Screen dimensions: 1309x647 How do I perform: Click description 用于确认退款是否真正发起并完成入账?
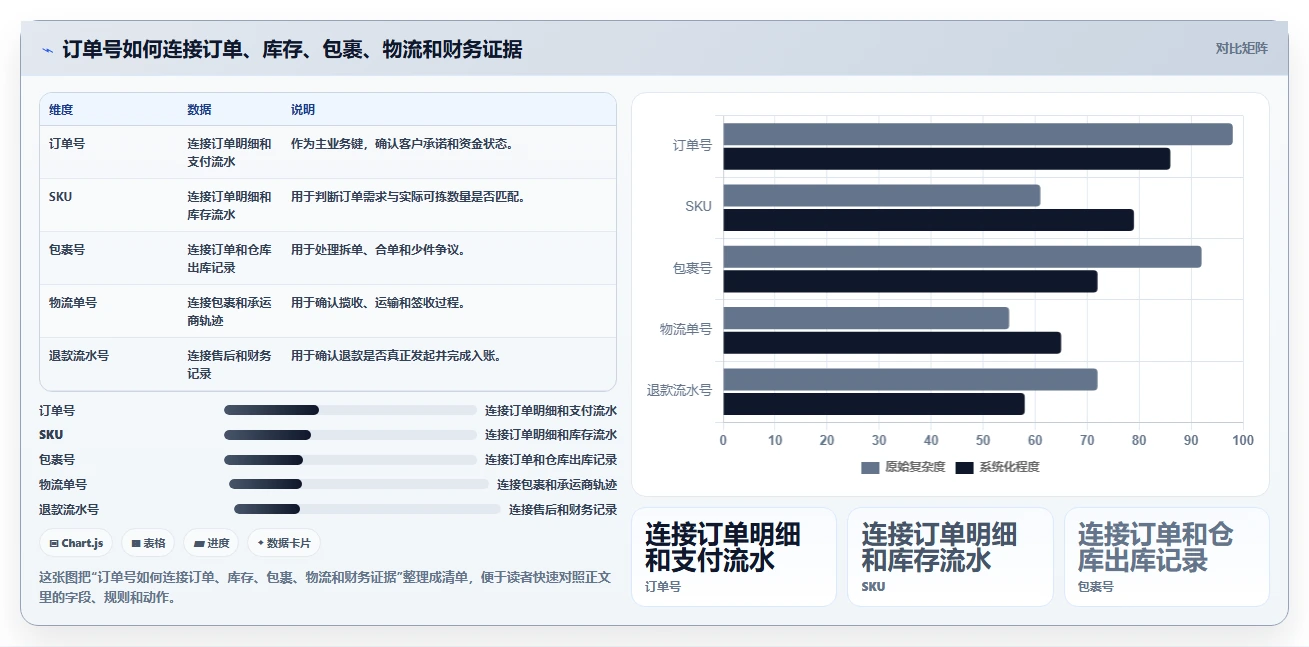[397, 356]
